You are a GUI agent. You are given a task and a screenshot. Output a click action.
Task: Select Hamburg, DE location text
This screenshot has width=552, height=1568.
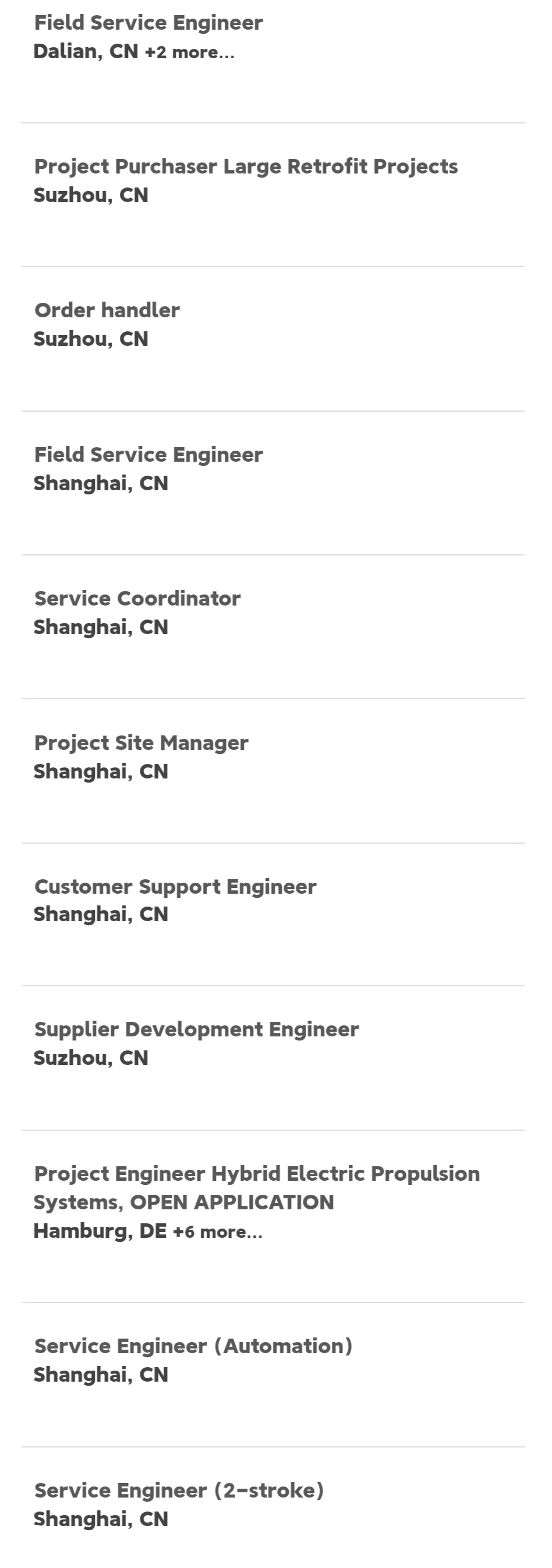point(100,1231)
